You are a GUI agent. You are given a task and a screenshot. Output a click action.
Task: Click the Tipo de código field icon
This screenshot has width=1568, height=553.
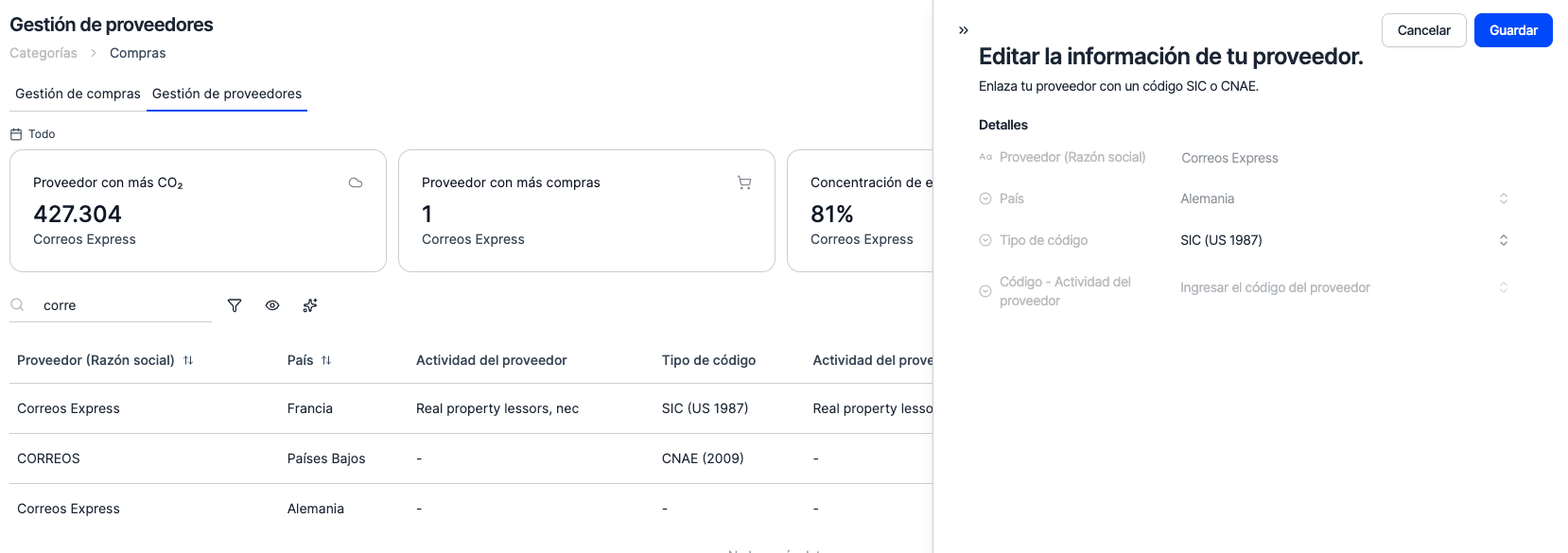(x=985, y=240)
